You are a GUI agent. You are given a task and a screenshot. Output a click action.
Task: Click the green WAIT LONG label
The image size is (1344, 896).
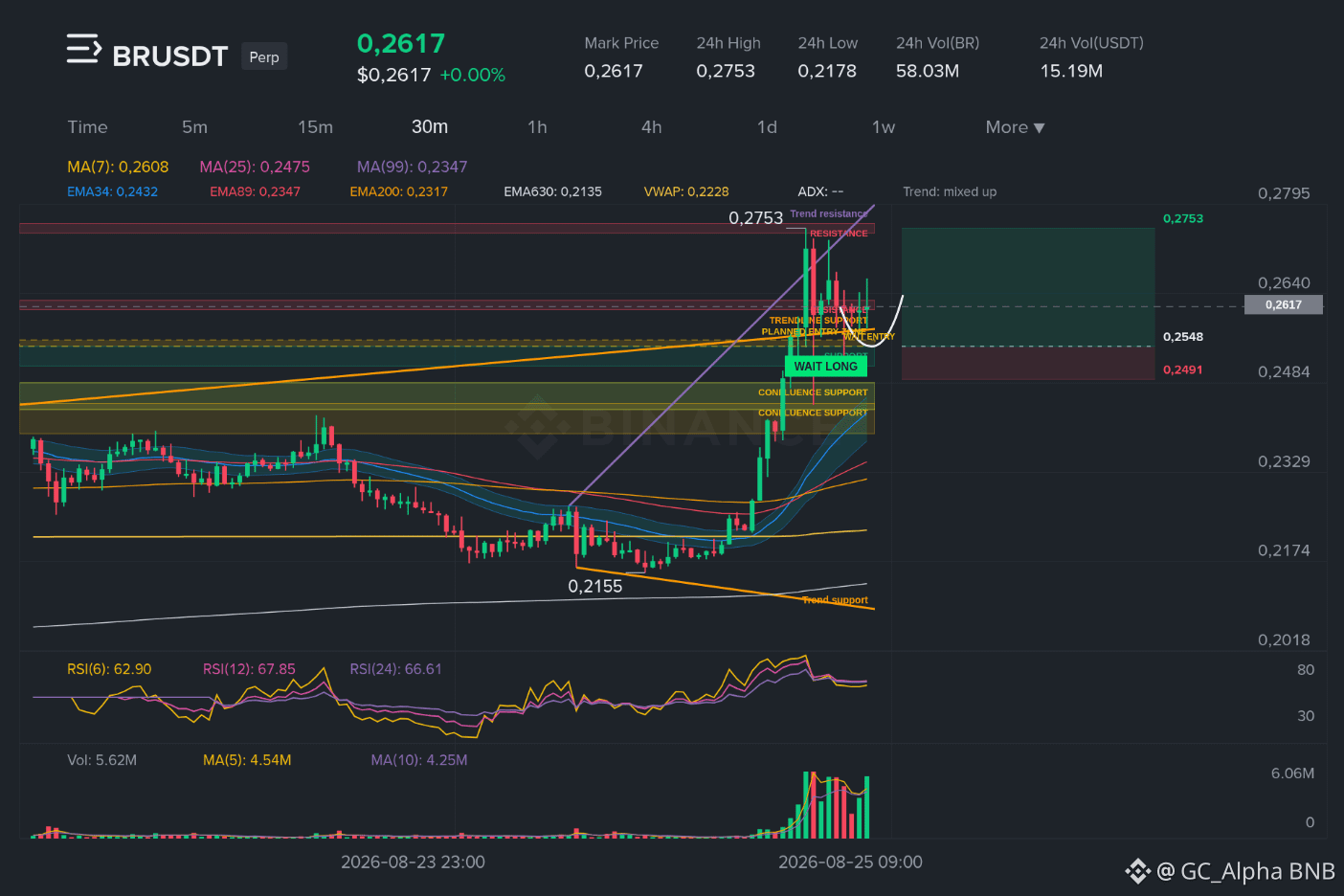[826, 366]
